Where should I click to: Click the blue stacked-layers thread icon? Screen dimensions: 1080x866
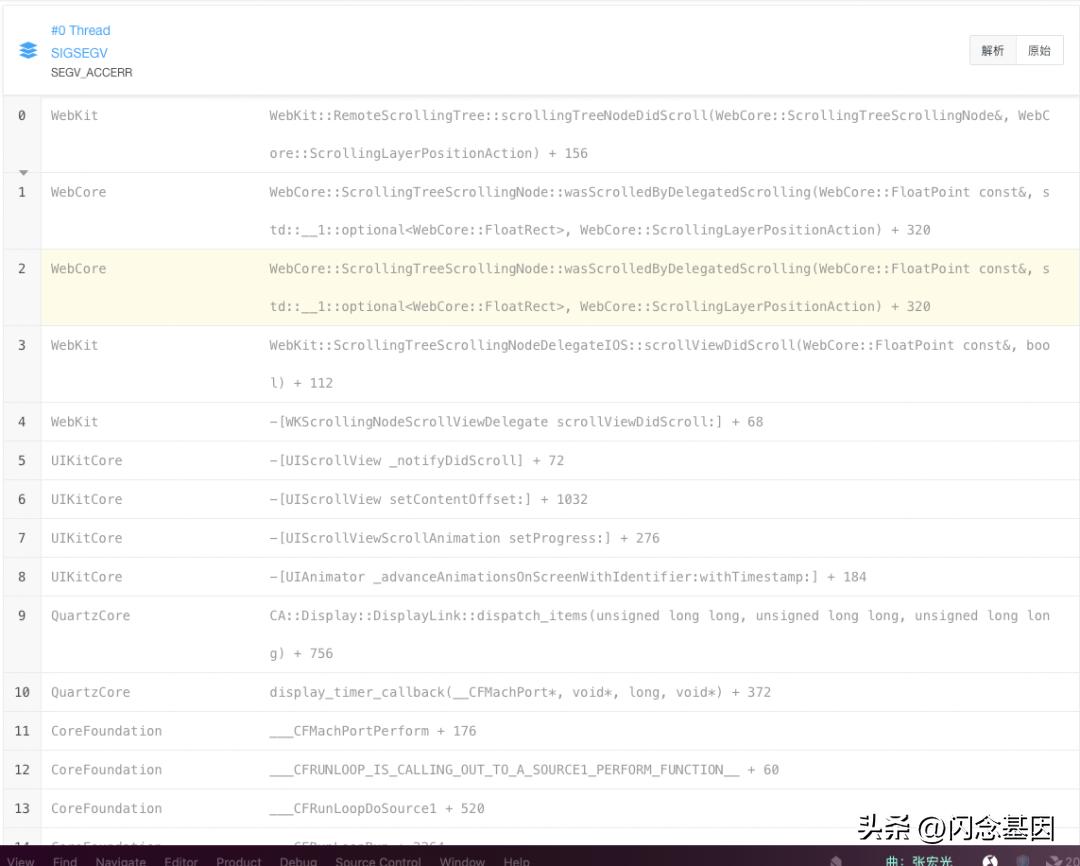click(28, 49)
